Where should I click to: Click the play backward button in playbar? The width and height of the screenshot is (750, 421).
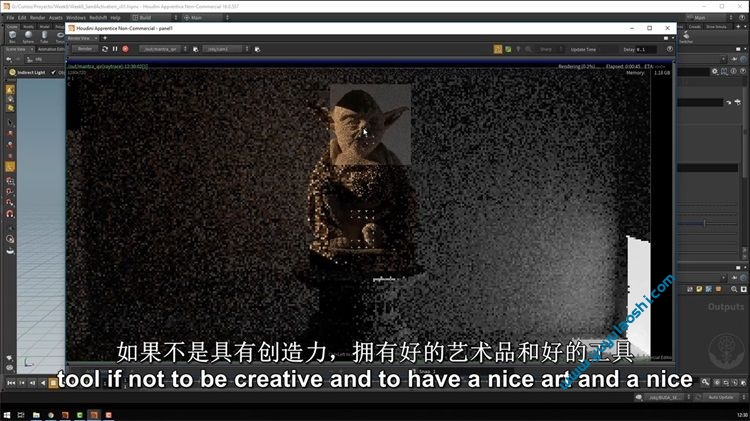coord(43,383)
